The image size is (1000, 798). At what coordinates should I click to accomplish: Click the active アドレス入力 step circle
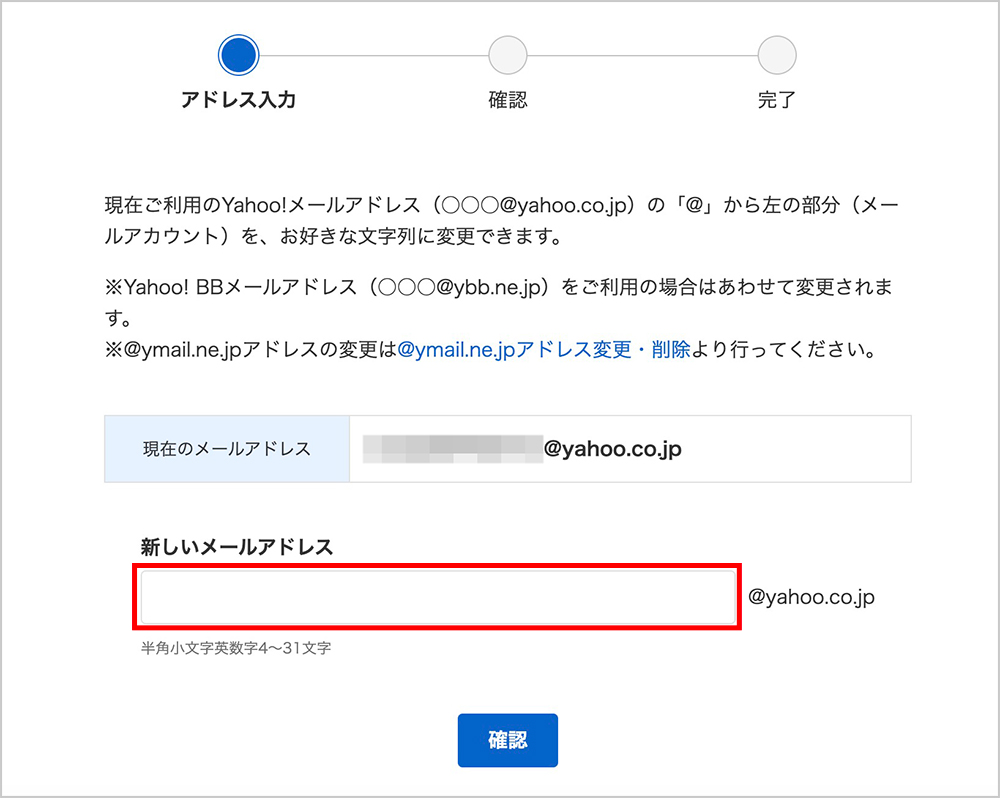239,55
